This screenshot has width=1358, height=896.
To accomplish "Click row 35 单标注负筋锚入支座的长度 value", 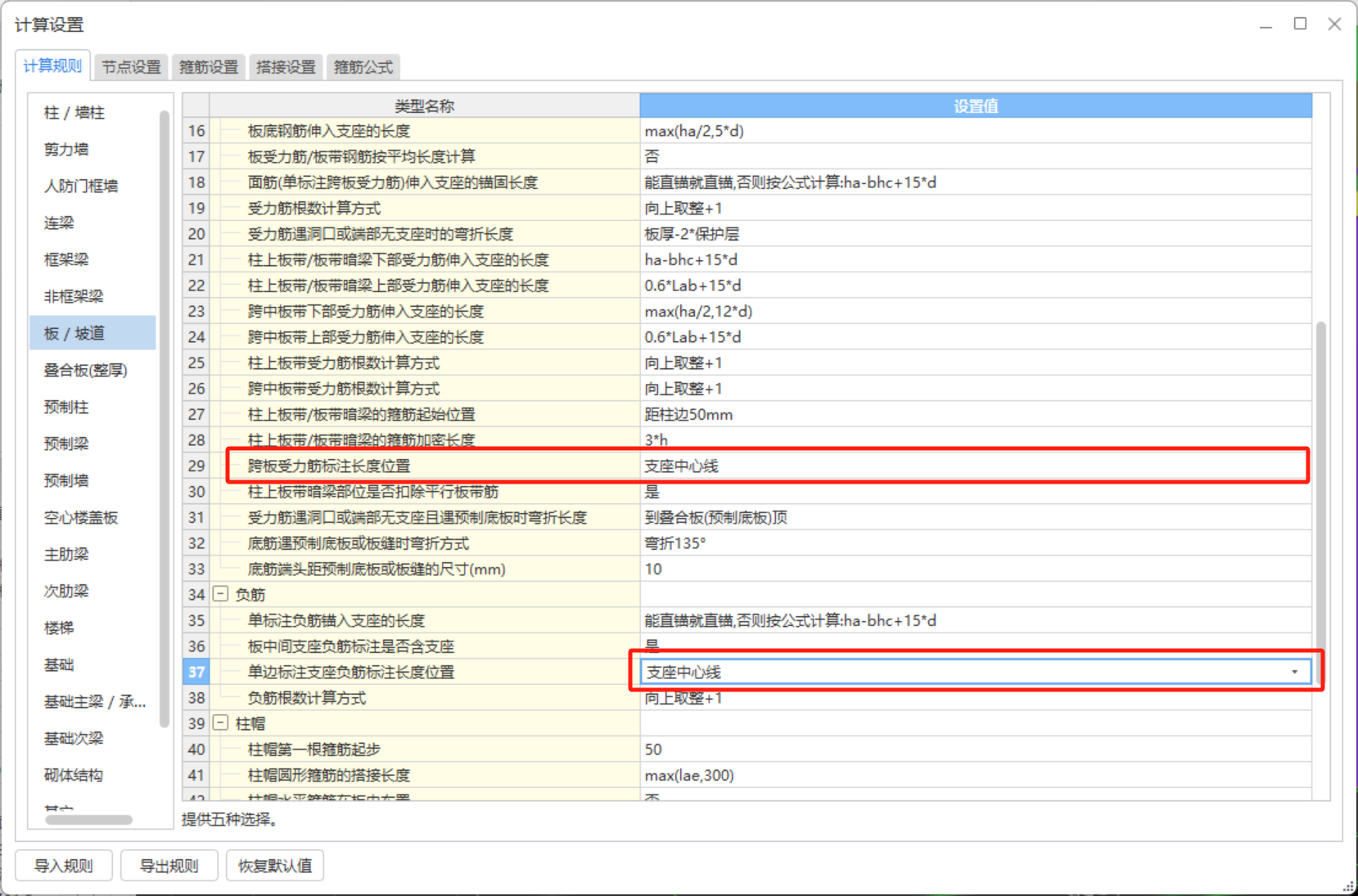I will [x=976, y=620].
